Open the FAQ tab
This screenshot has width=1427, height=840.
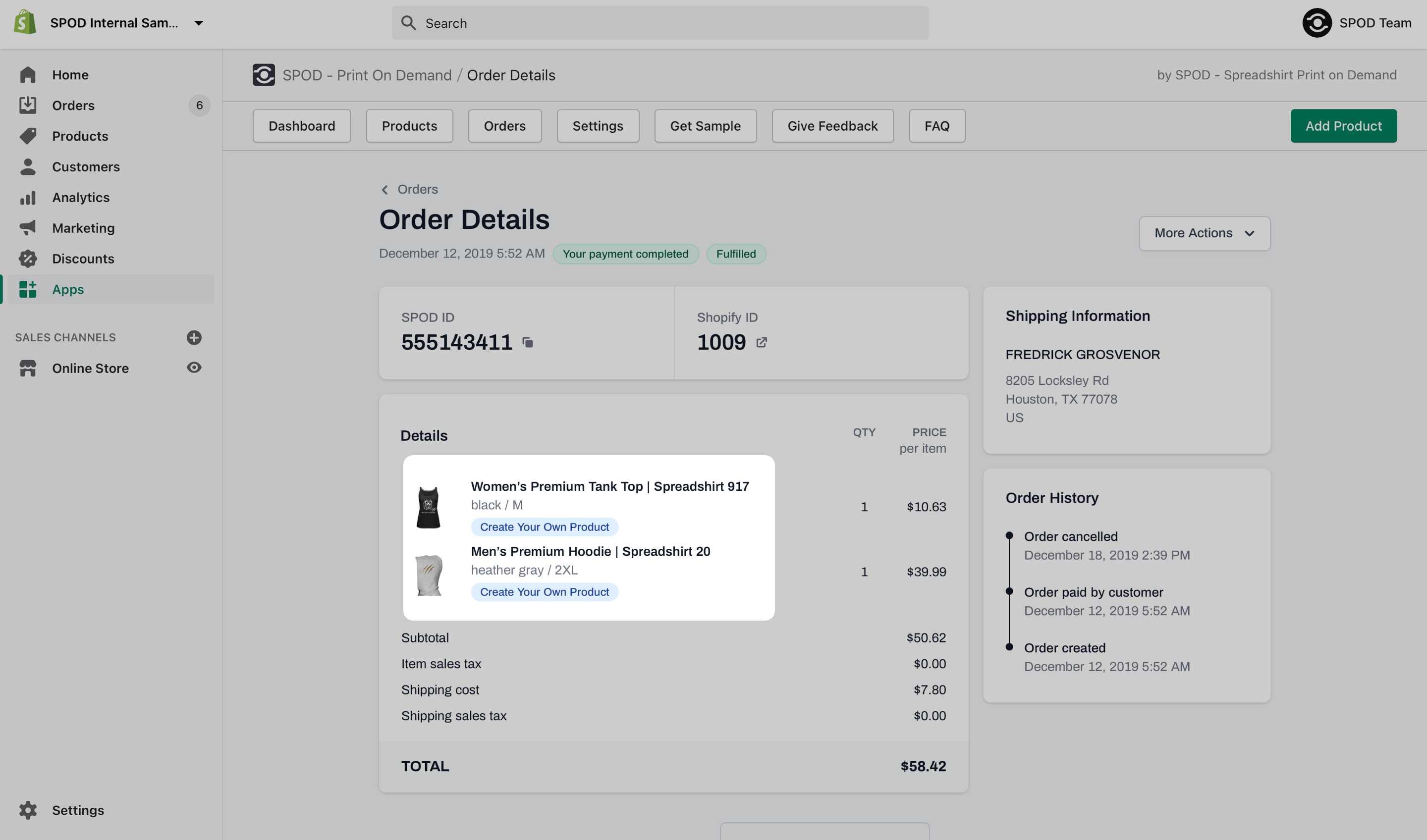(936, 126)
